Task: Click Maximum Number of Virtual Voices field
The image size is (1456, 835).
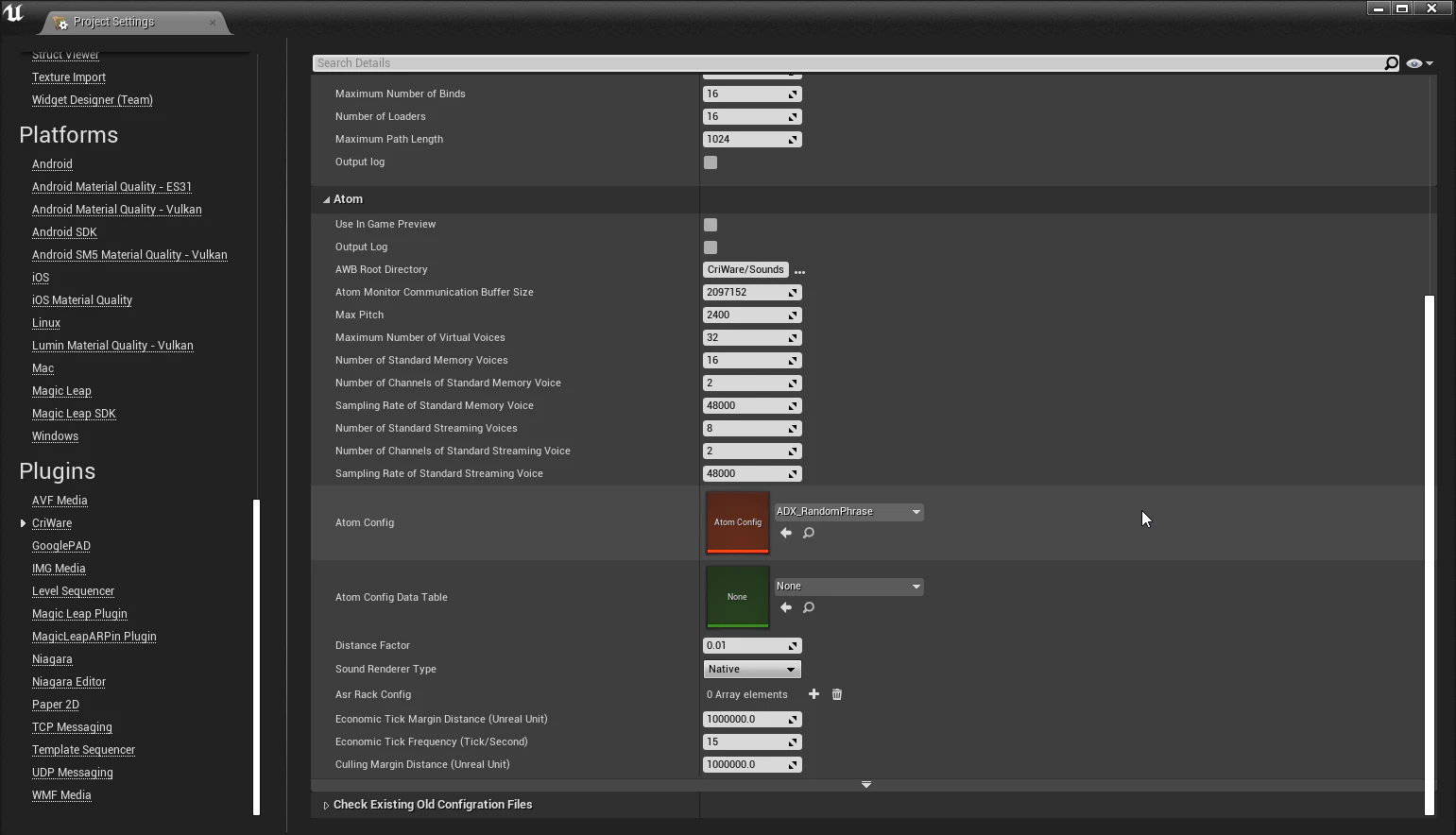Action: pyautogui.click(x=752, y=338)
